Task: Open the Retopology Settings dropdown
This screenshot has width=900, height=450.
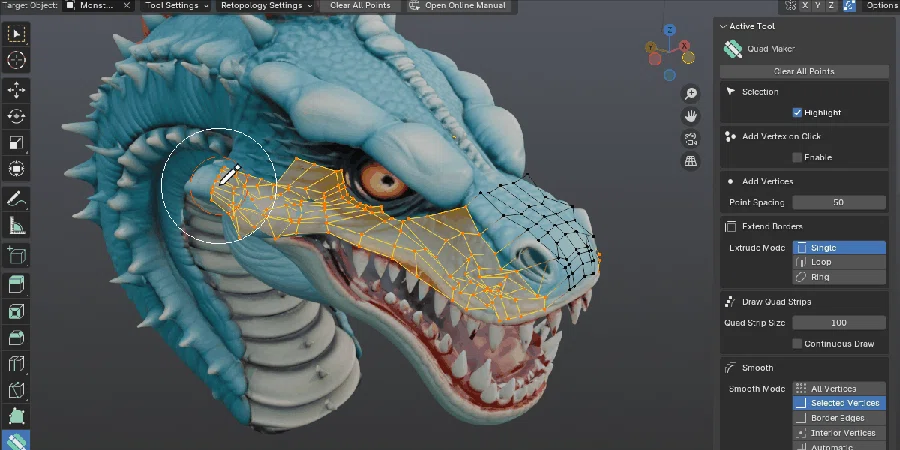Action: click(x=266, y=5)
